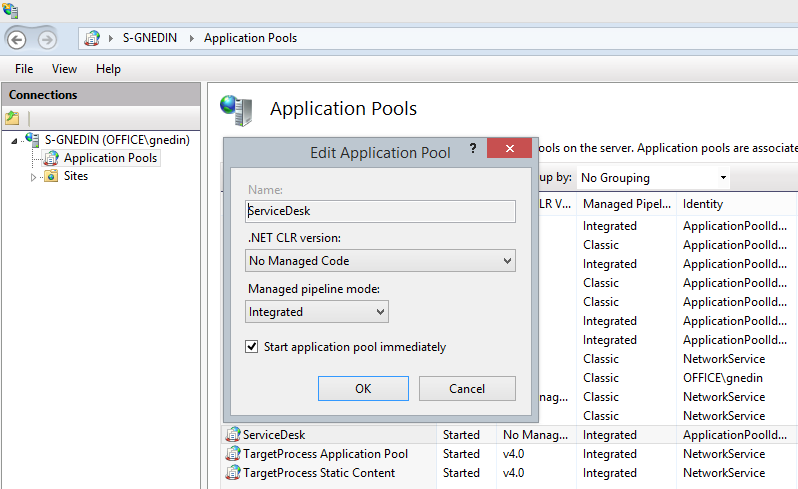Open the View menu

pos(64,69)
